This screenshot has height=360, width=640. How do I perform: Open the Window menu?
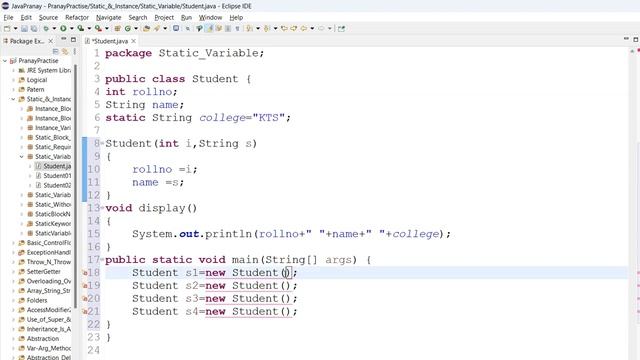point(210,18)
